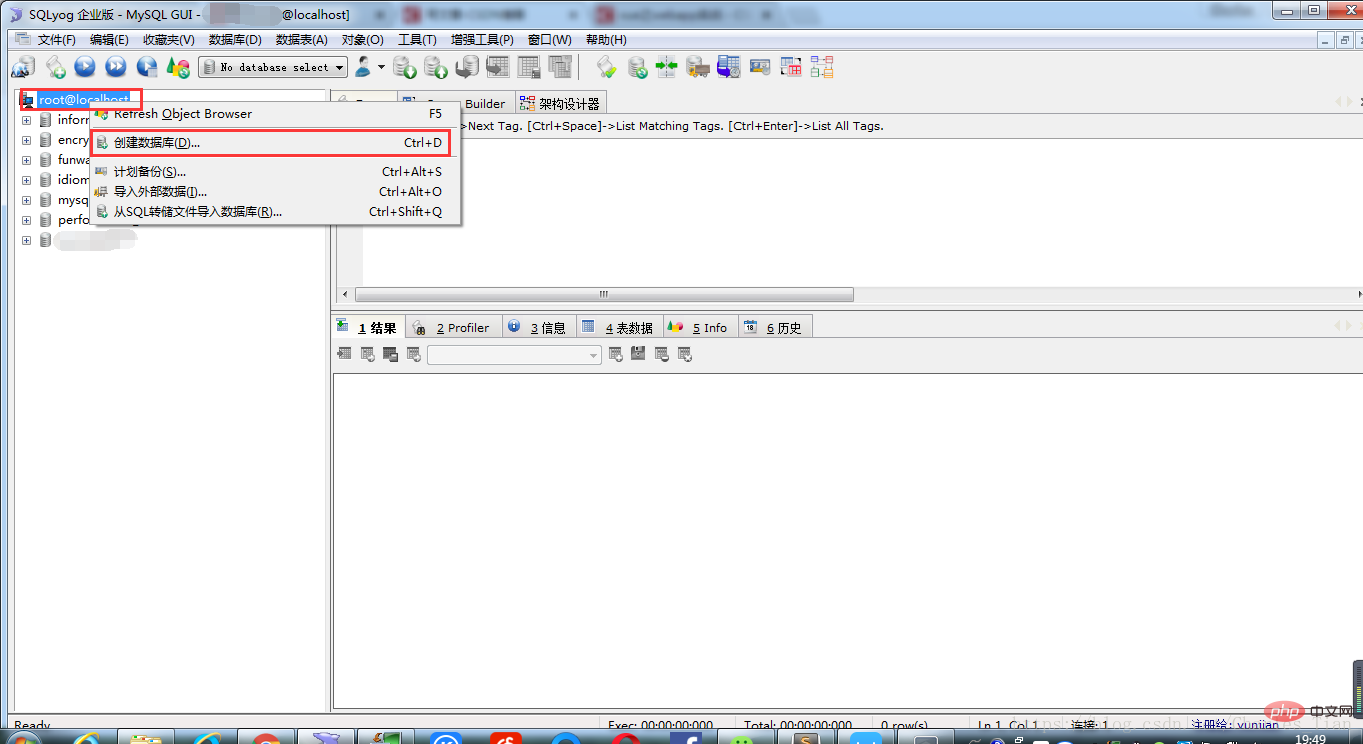Image resolution: width=1363 pixels, height=744 pixels.
Task: Select 从SQL转储文件导入数据库(R)... entry
Action: coord(275,212)
